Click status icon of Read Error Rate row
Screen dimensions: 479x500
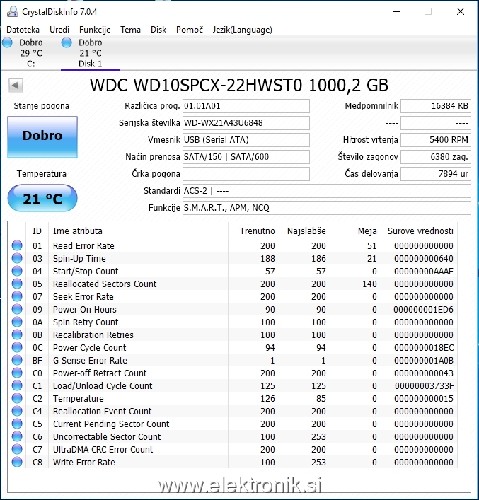pyautogui.click(x=17, y=245)
